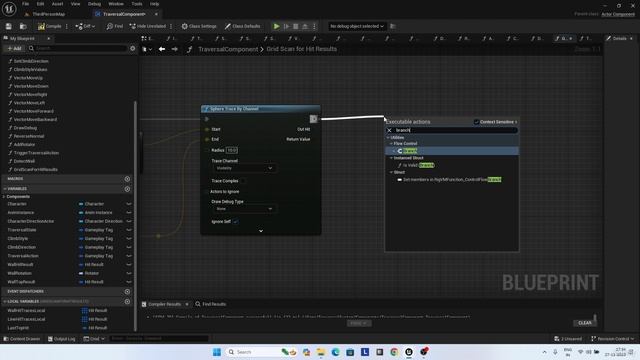Click the Browse to asset icon
The height and width of the screenshot is (360, 640).
pyautogui.click(x=23, y=26)
